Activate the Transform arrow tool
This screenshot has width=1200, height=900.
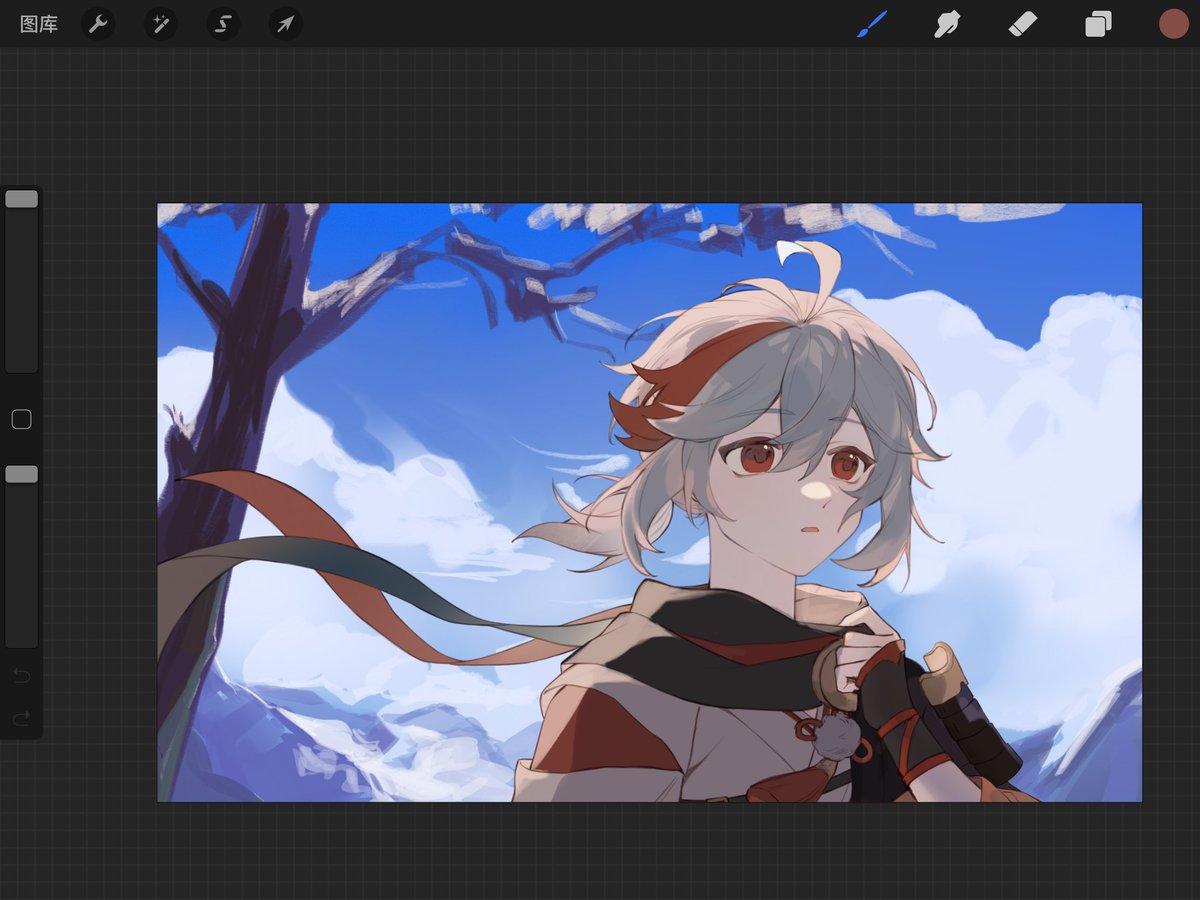pos(285,24)
